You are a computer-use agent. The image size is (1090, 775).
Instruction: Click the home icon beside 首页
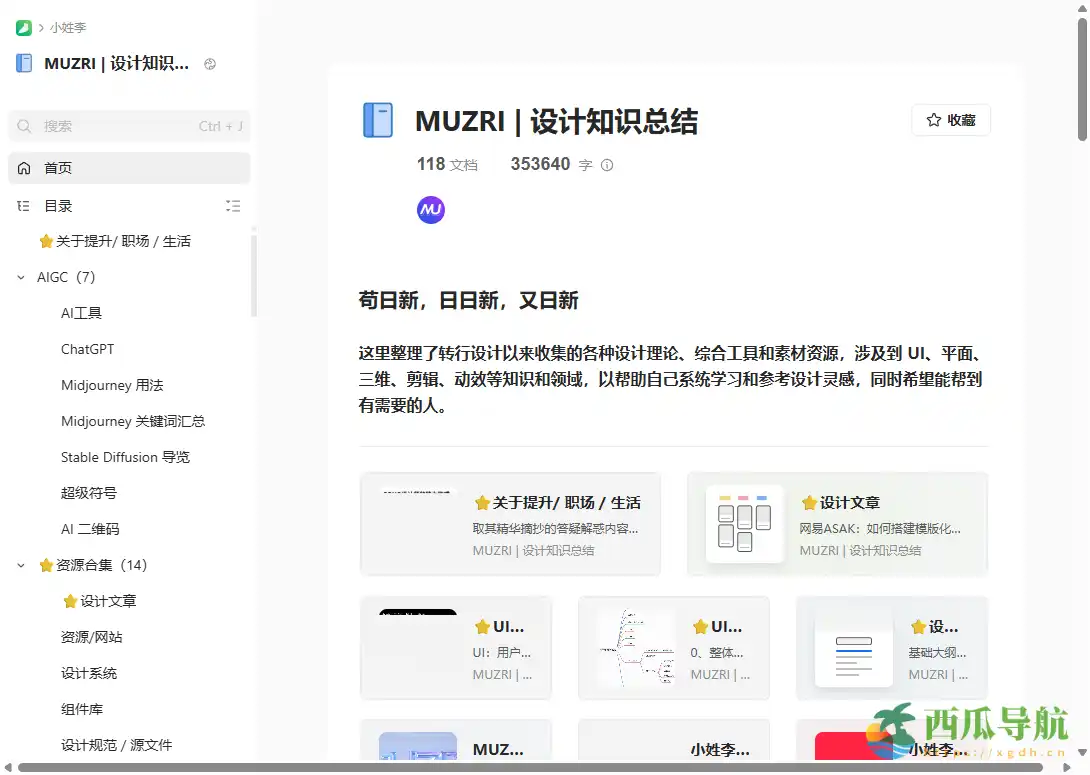click(25, 168)
